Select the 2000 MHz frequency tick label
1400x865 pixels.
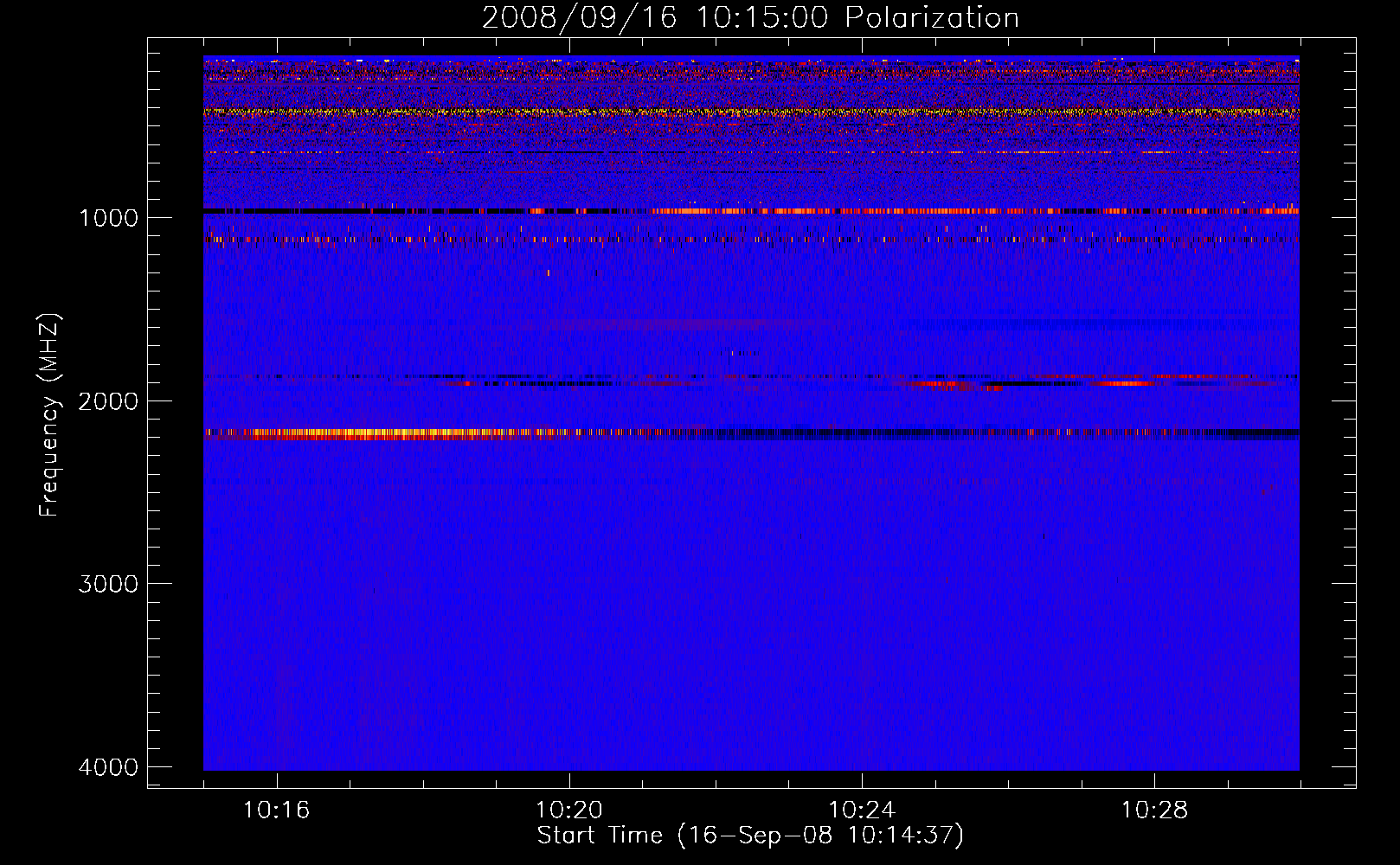click(x=108, y=401)
